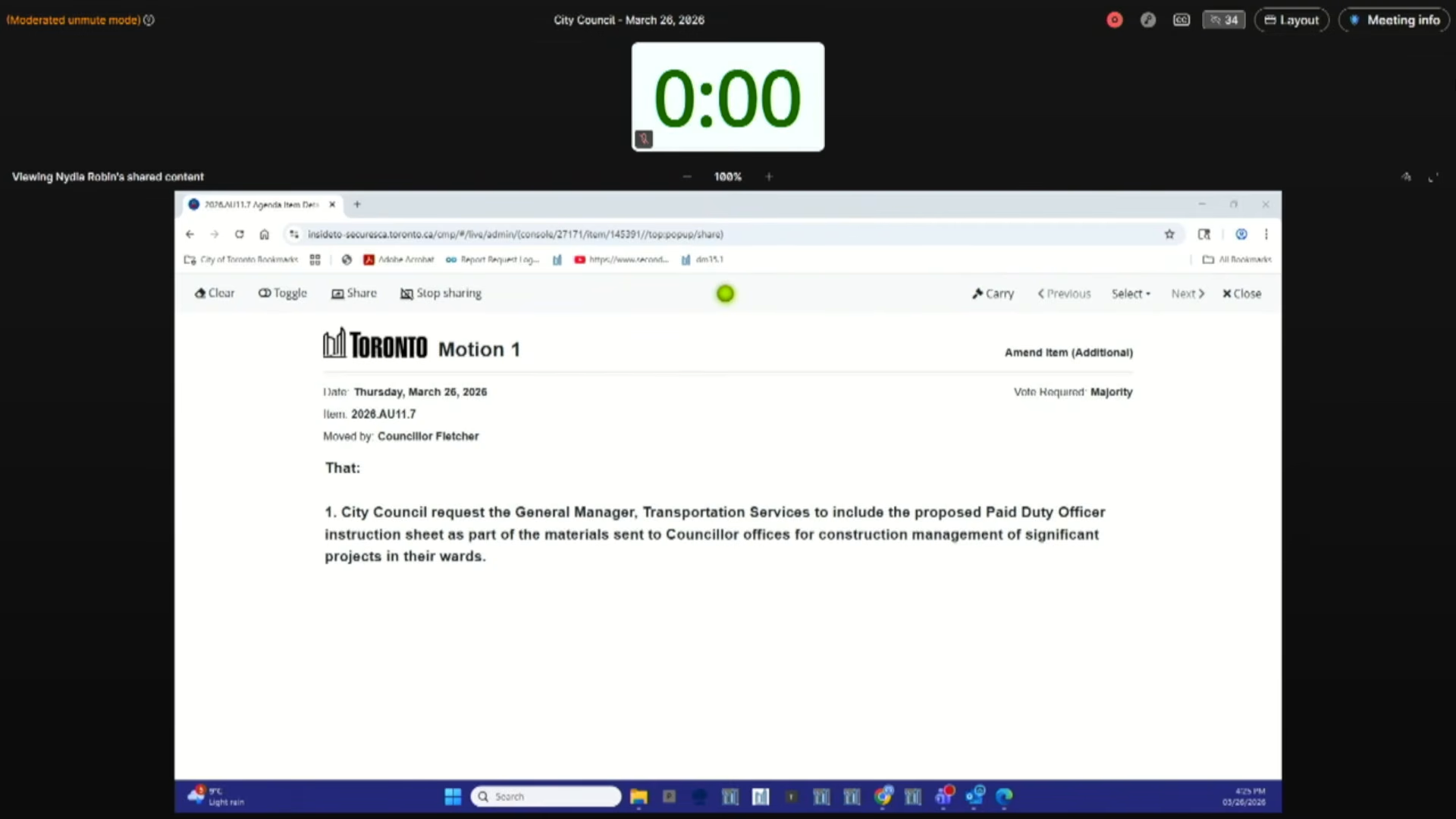Open the browser profile icon
1456x819 pixels.
point(1241,234)
